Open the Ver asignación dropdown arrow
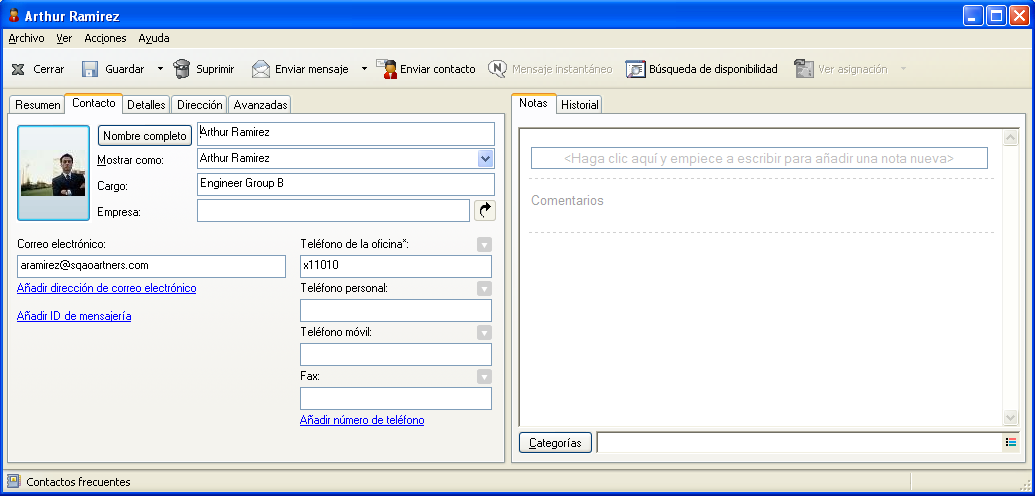The height and width of the screenshot is (496, 1035). click(903, 69)
